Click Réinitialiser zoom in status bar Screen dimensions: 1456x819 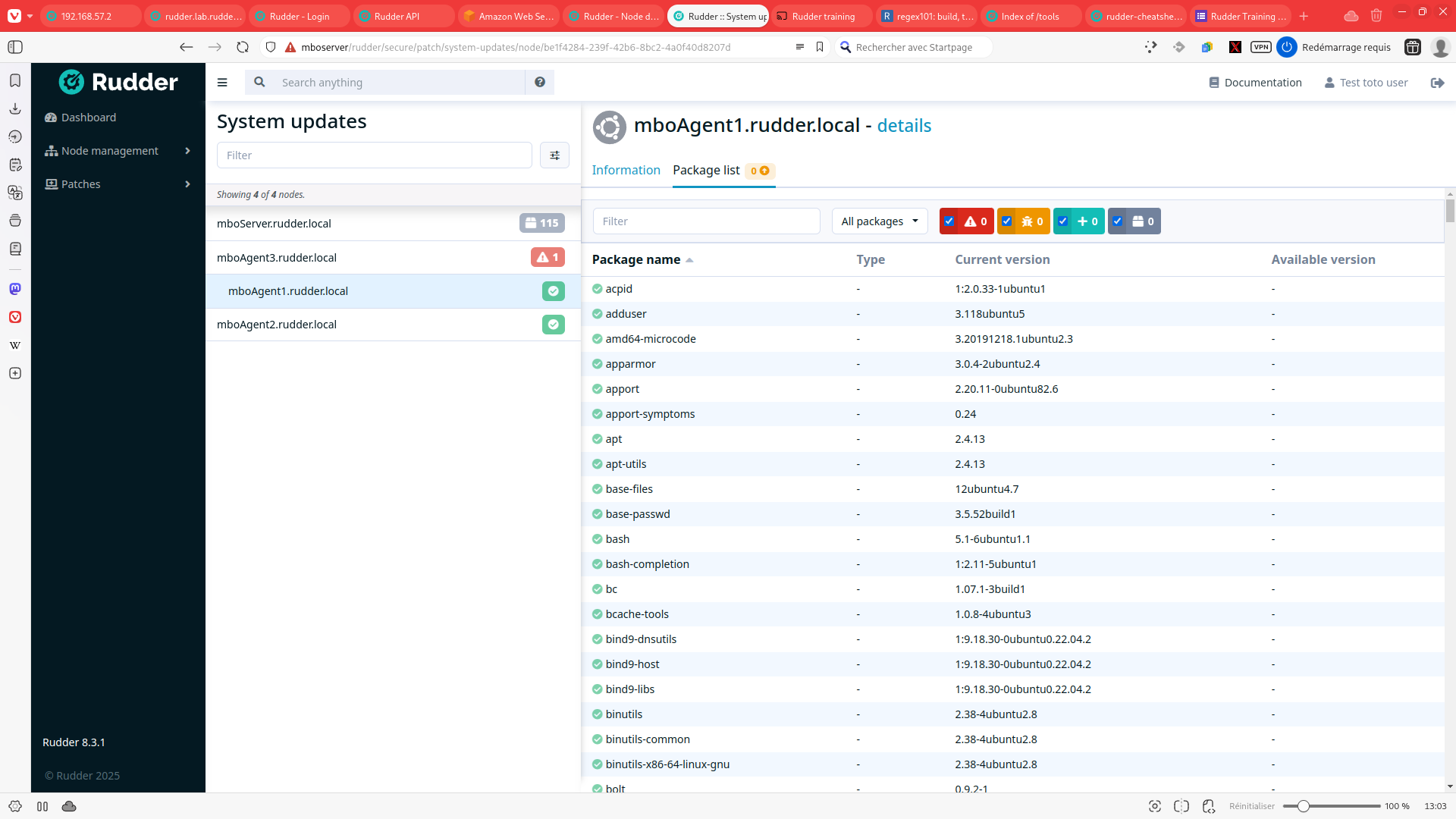click(1252, 806)
